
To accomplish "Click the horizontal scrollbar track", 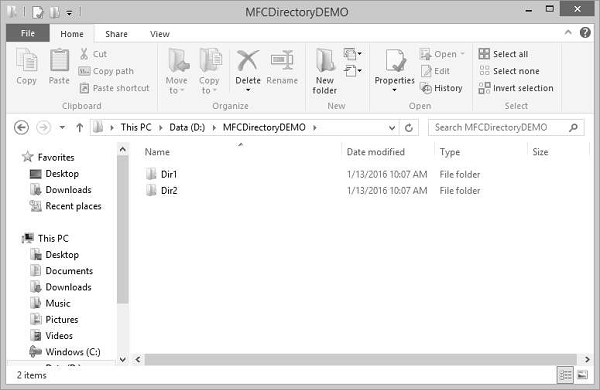I will click(x=360, y=359).
